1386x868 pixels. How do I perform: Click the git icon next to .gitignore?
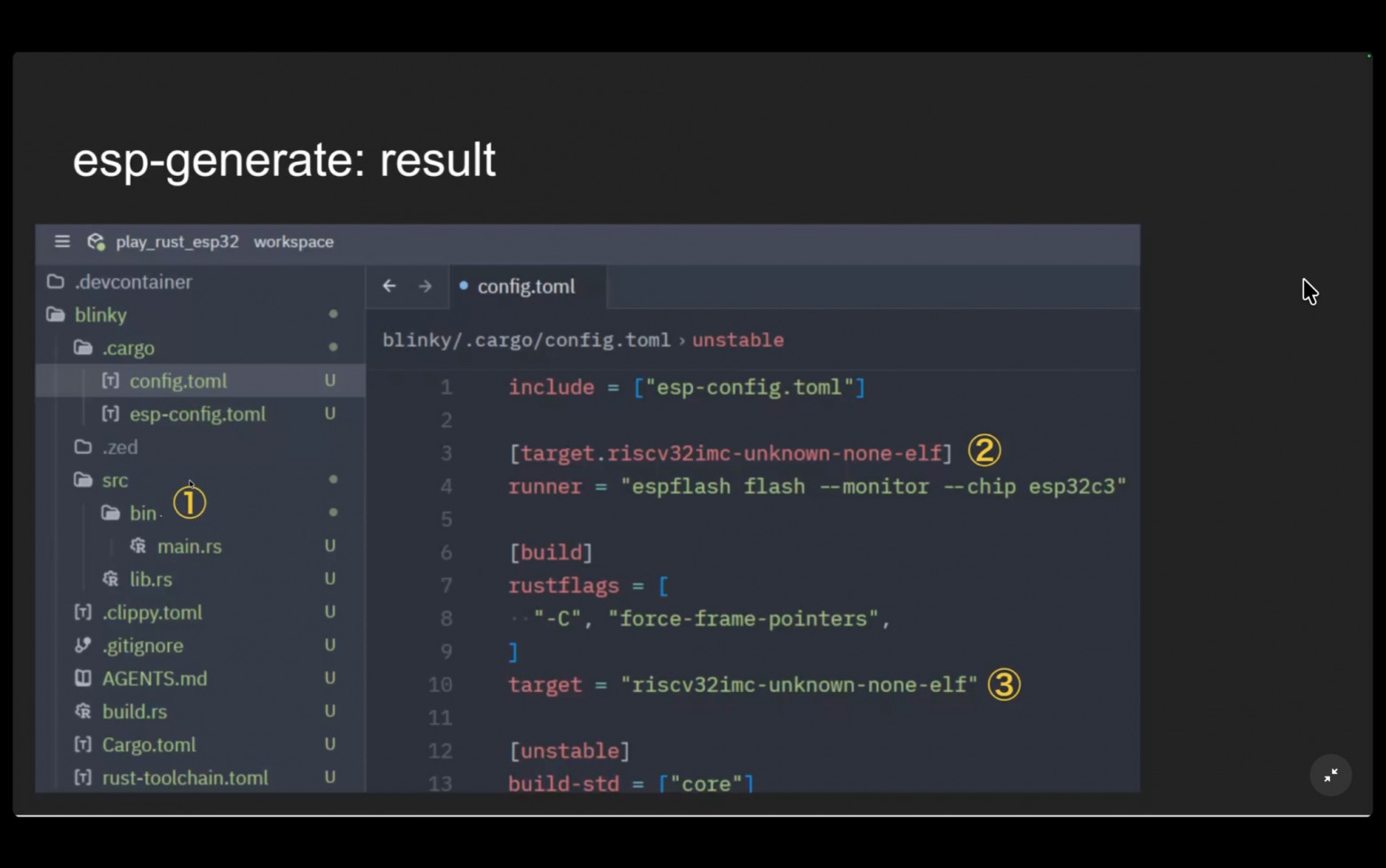coord(83,645)
